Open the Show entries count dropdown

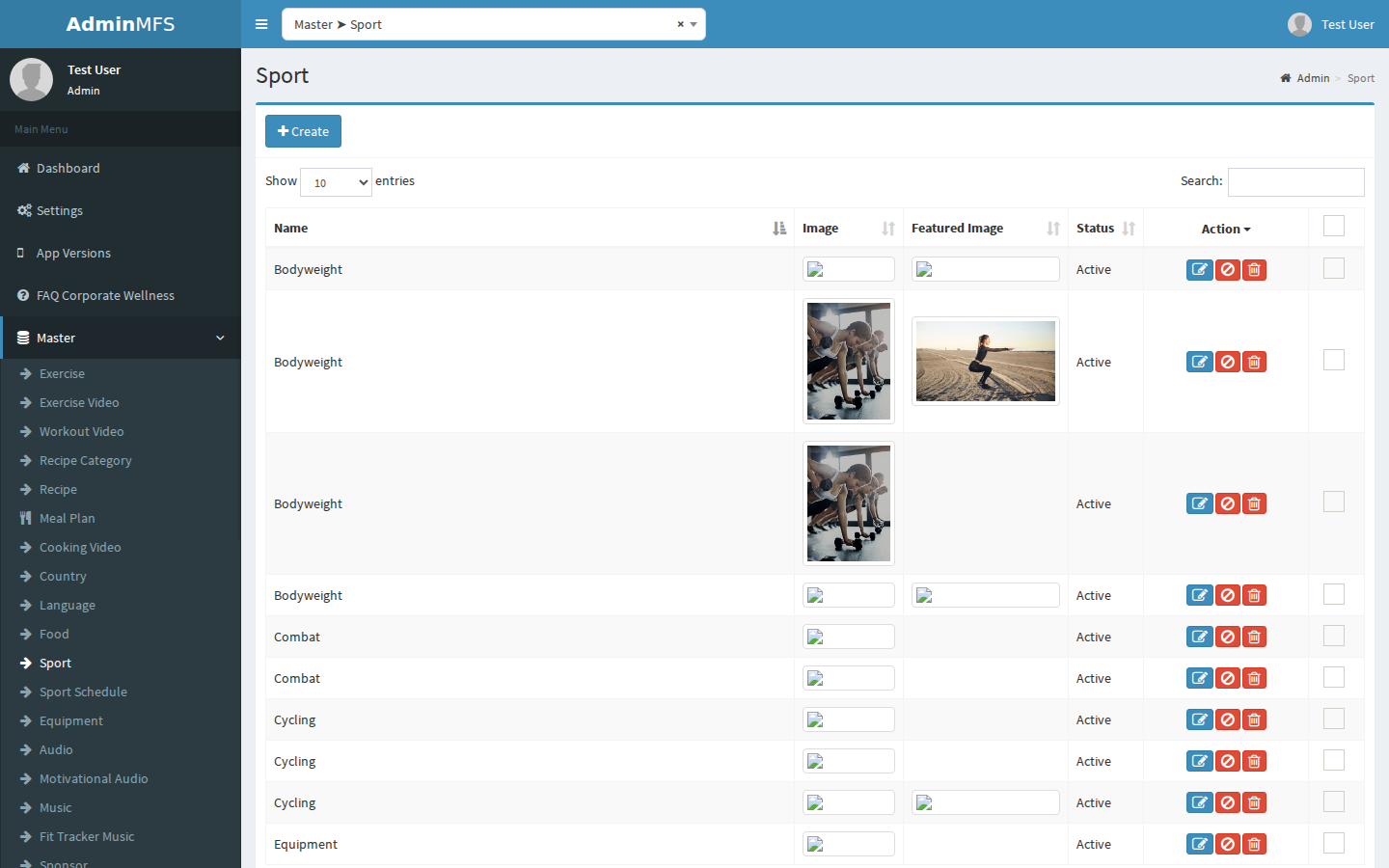[x=336, y=182]
